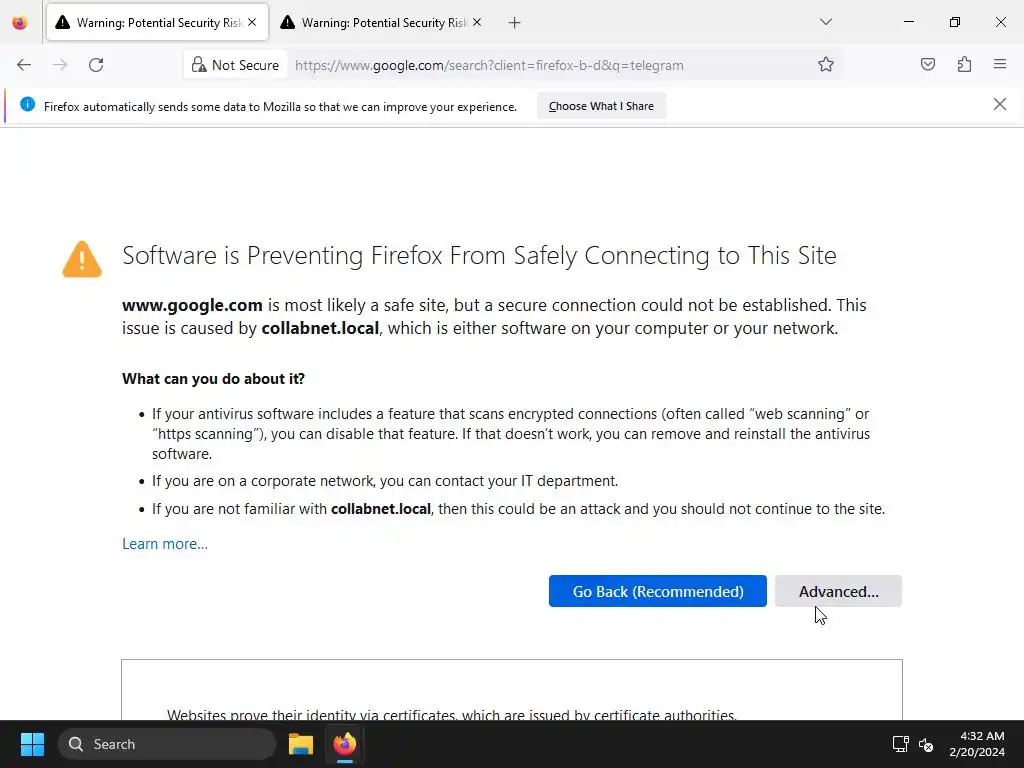The width and height of the screenshot is (1024, 768).
Task: Open the Learn more link
Action: click(165, 544)
